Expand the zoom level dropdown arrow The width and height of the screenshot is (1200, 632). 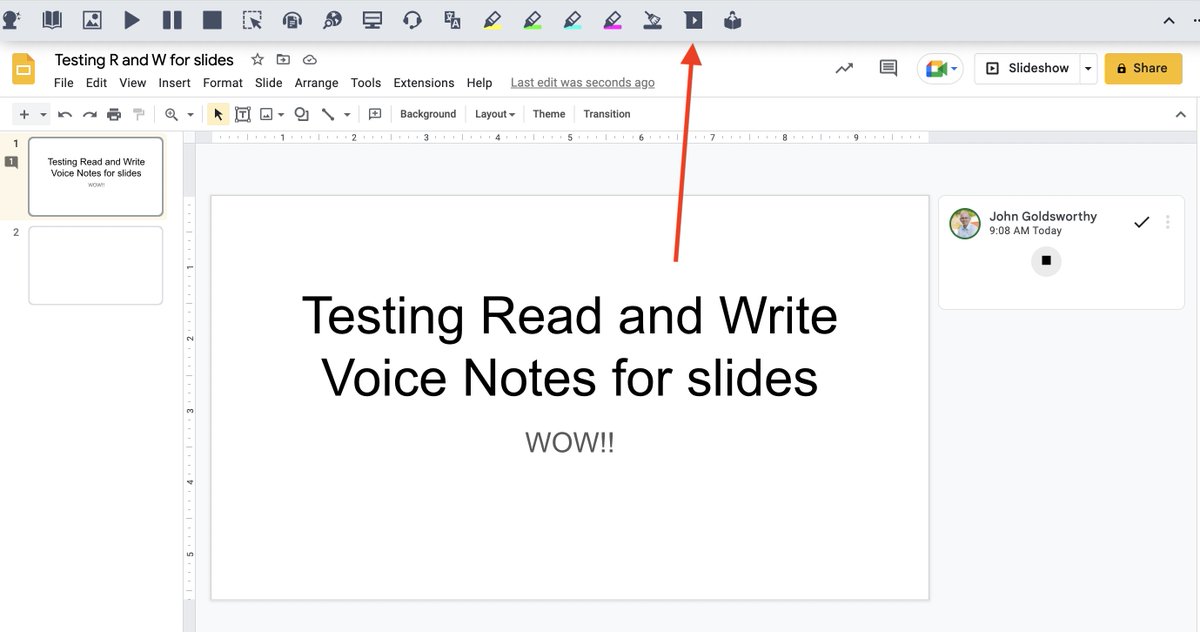coord(190,114)
